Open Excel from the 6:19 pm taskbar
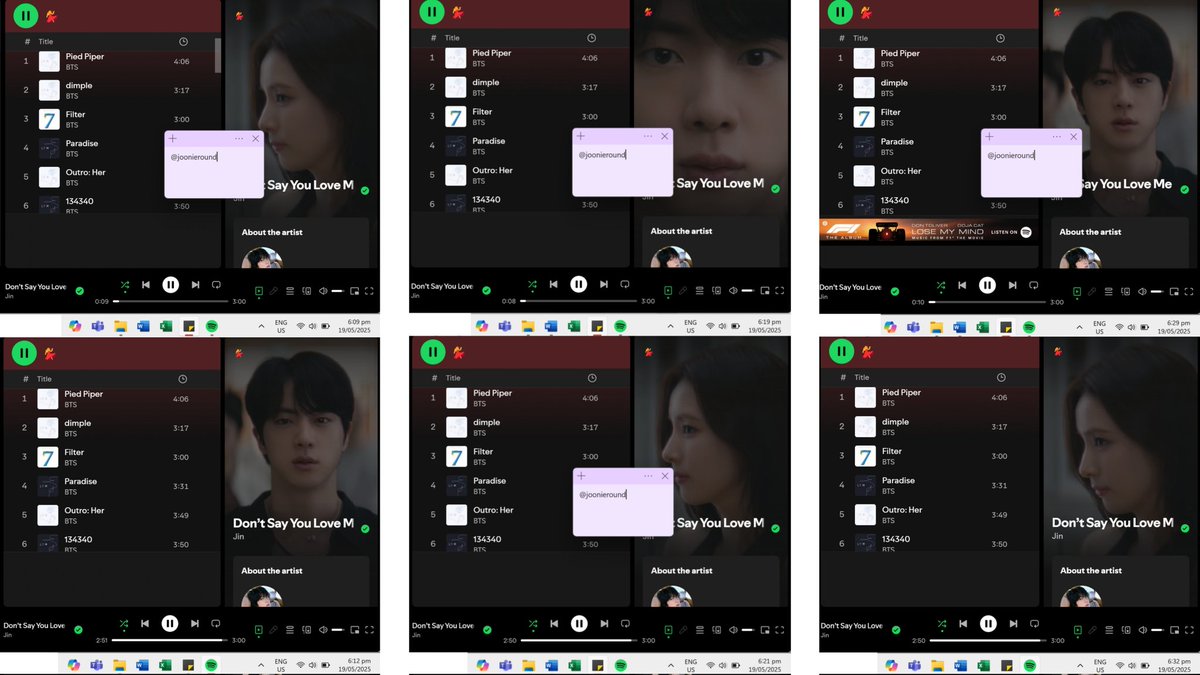 (574, 326)
